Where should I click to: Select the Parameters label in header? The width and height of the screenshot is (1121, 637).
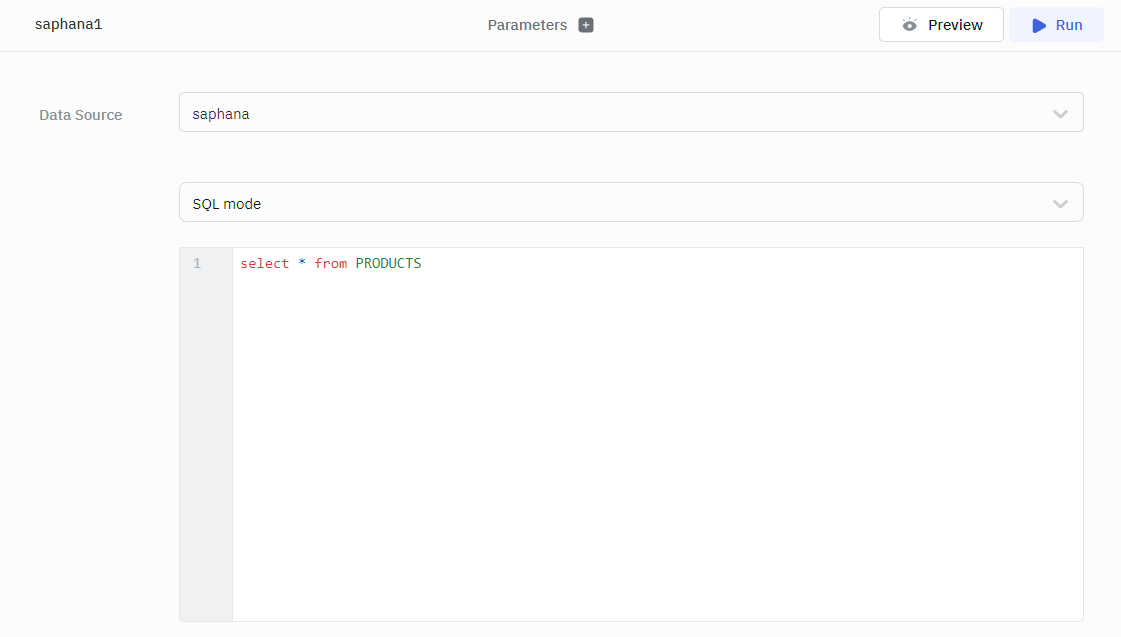(527, 25)
